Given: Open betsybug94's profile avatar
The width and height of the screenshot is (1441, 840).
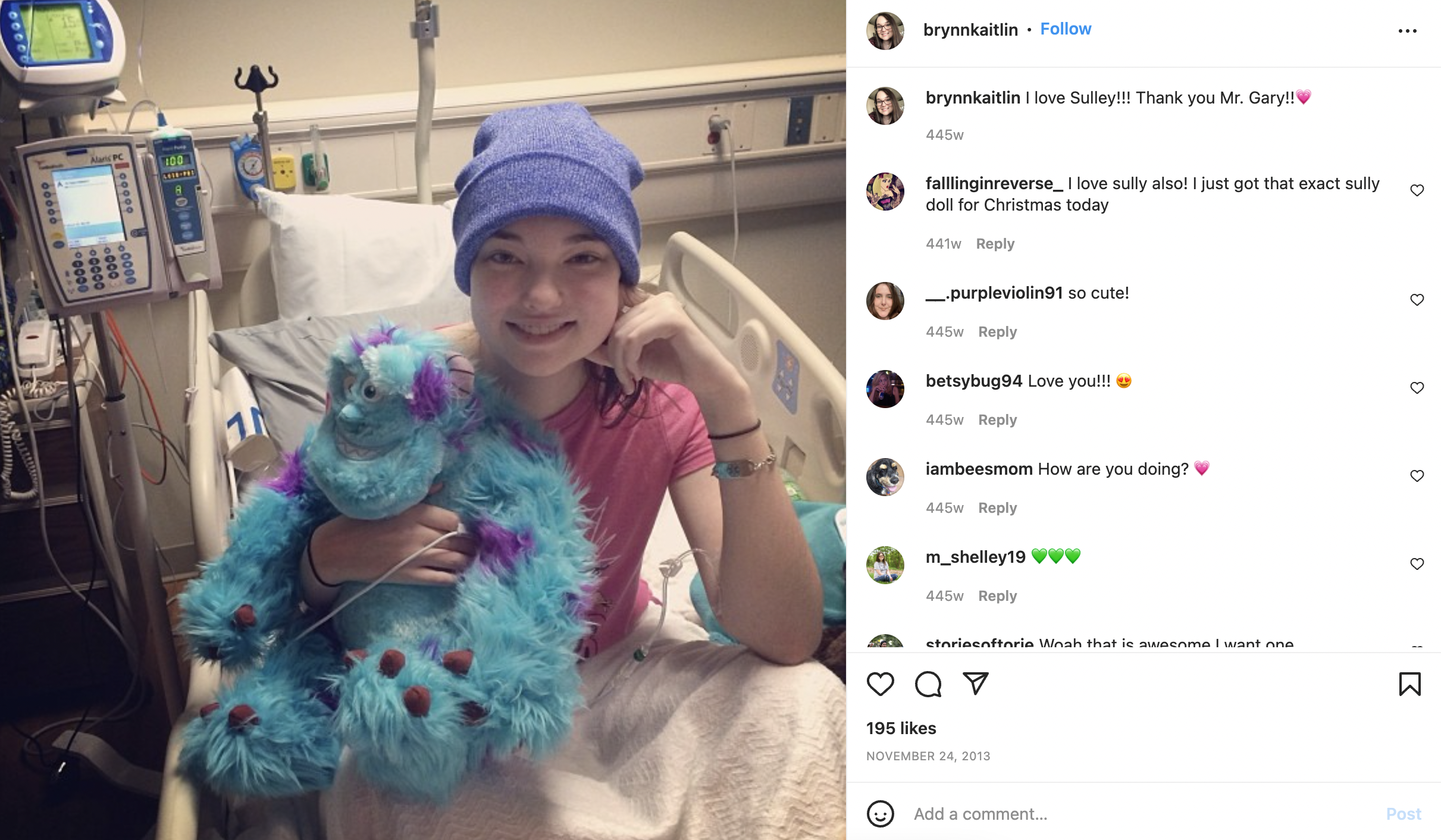Looking at the screenshot, I should (x=885, y=389).
